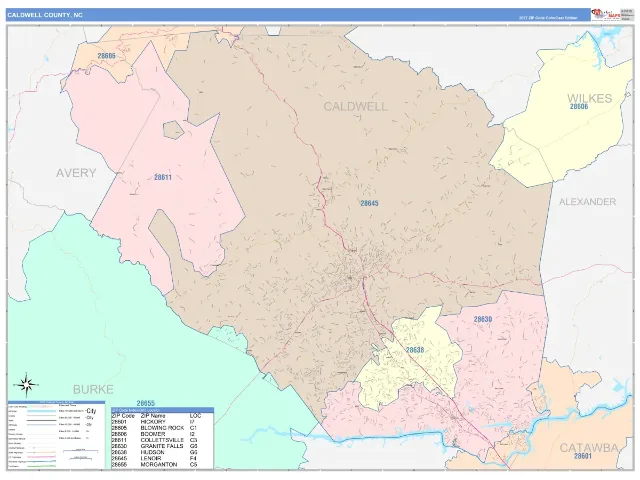Click the 28638 ZIP label on the map
The image size is (640, 480).
415,350
